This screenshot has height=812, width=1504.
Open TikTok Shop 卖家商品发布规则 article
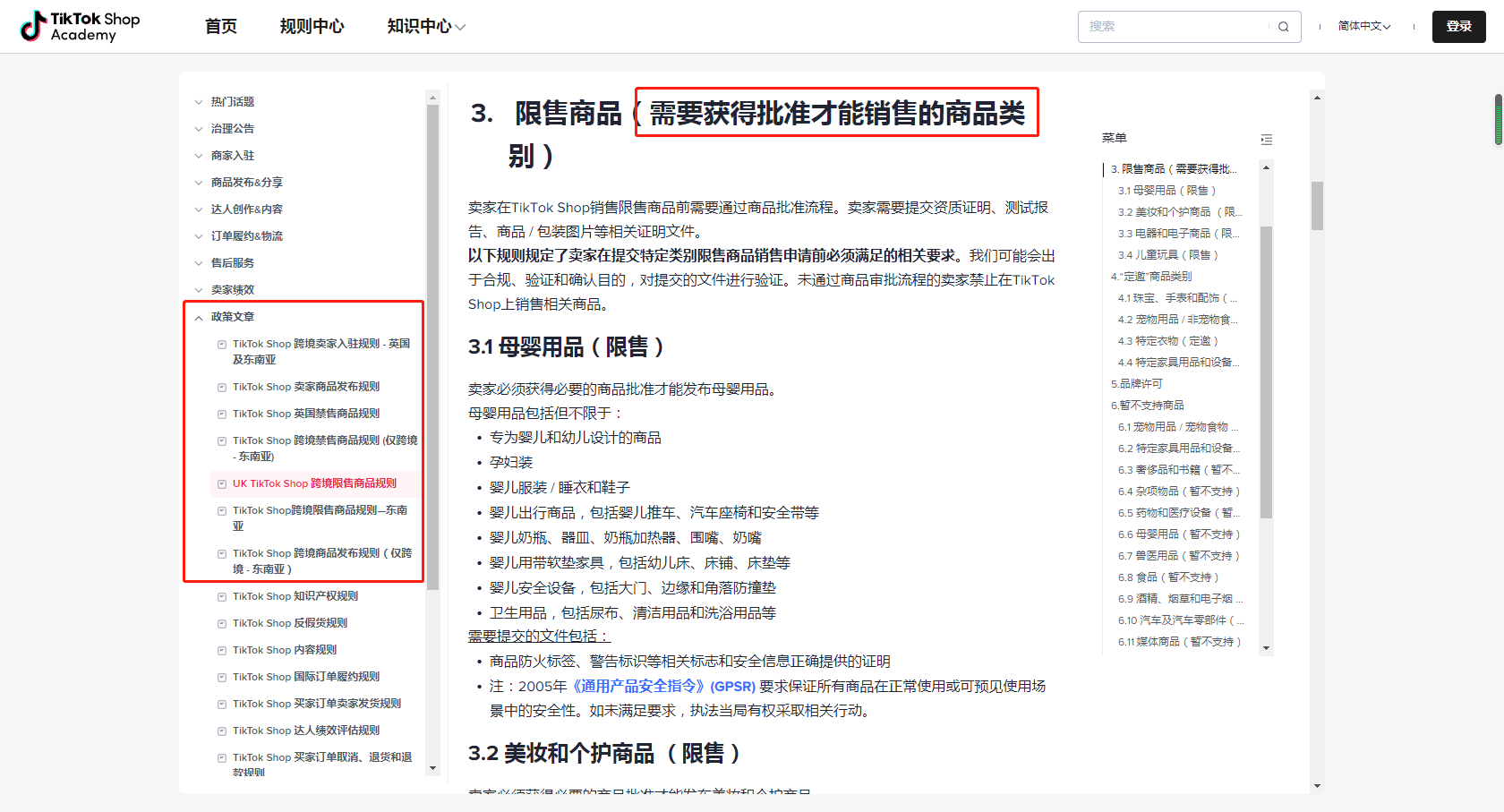click(x=306, y=388)
